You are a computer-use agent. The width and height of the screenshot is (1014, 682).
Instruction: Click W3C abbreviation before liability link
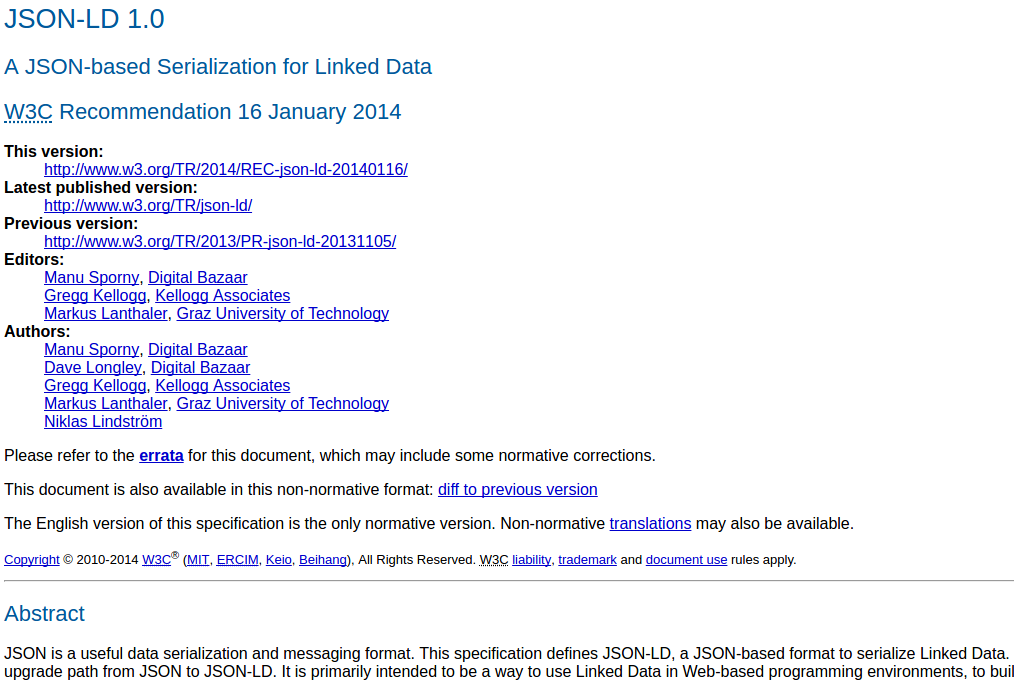pyautogui.click(x=493, y=560)
